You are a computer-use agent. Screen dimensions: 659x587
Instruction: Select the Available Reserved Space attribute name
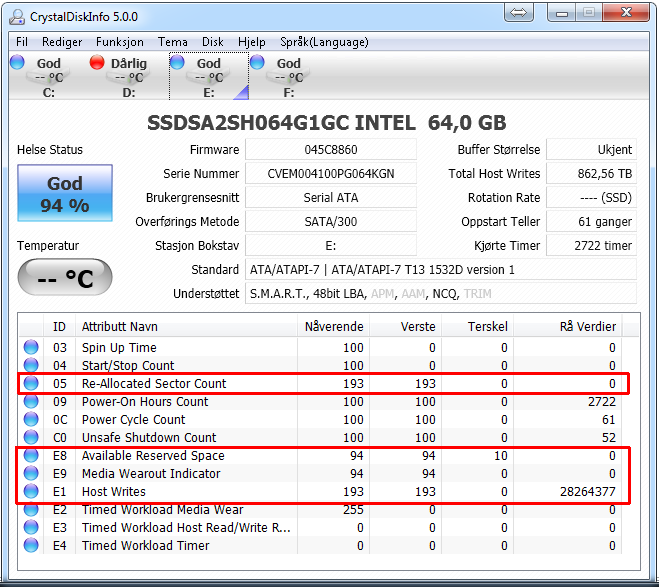coord(153,456)
